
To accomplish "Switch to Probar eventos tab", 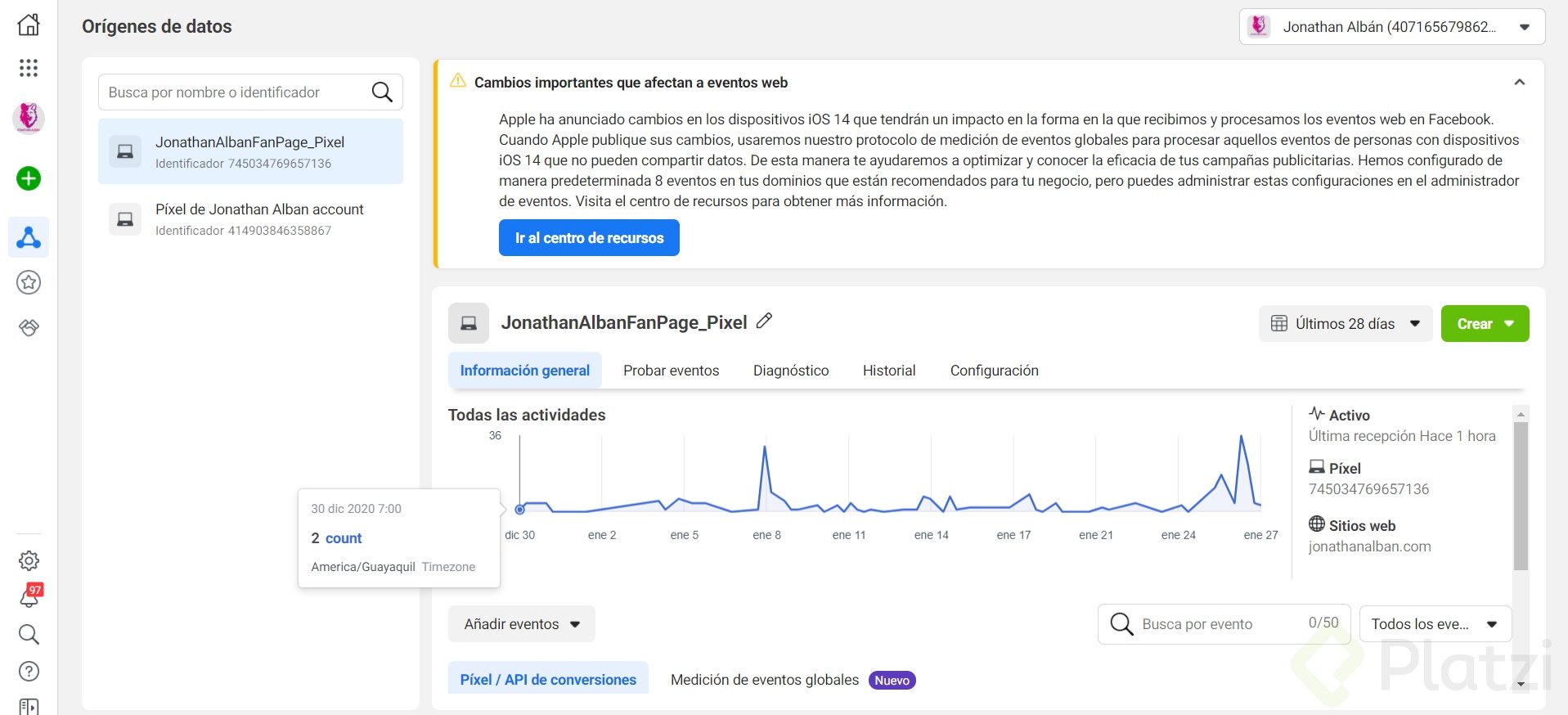I will 672,371.
